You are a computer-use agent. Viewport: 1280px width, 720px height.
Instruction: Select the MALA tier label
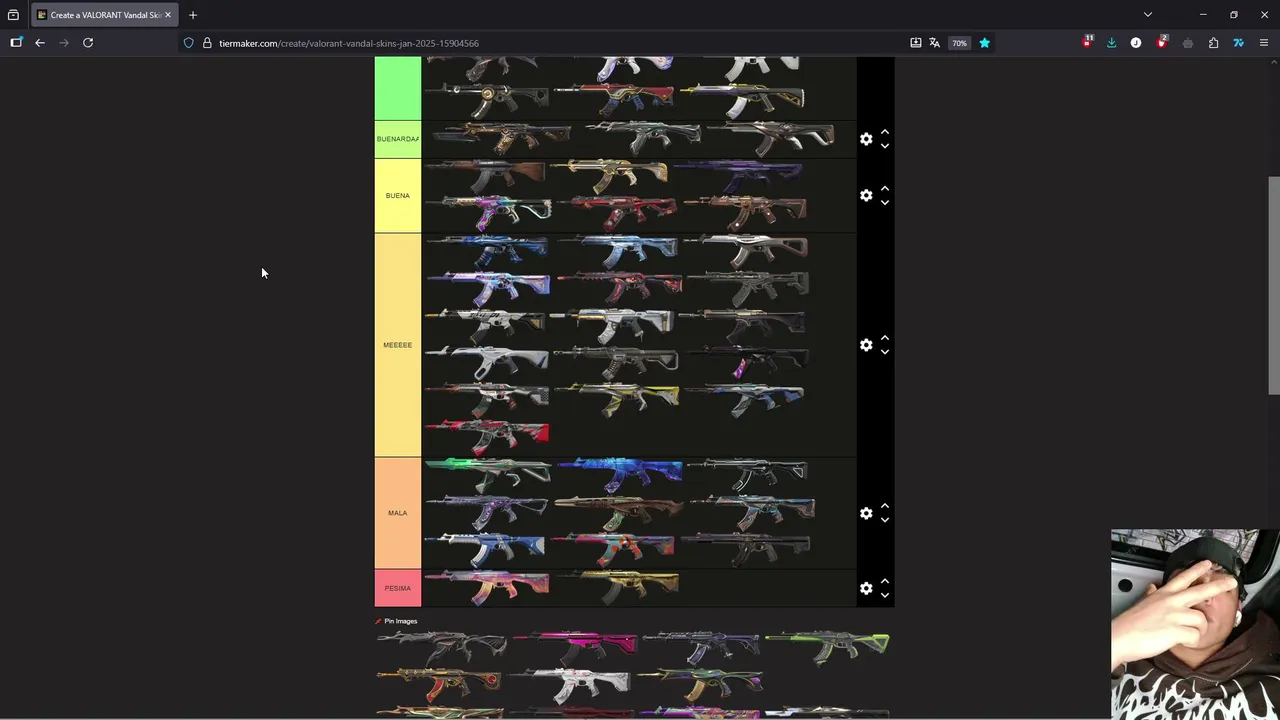click(x=398, y=513)
